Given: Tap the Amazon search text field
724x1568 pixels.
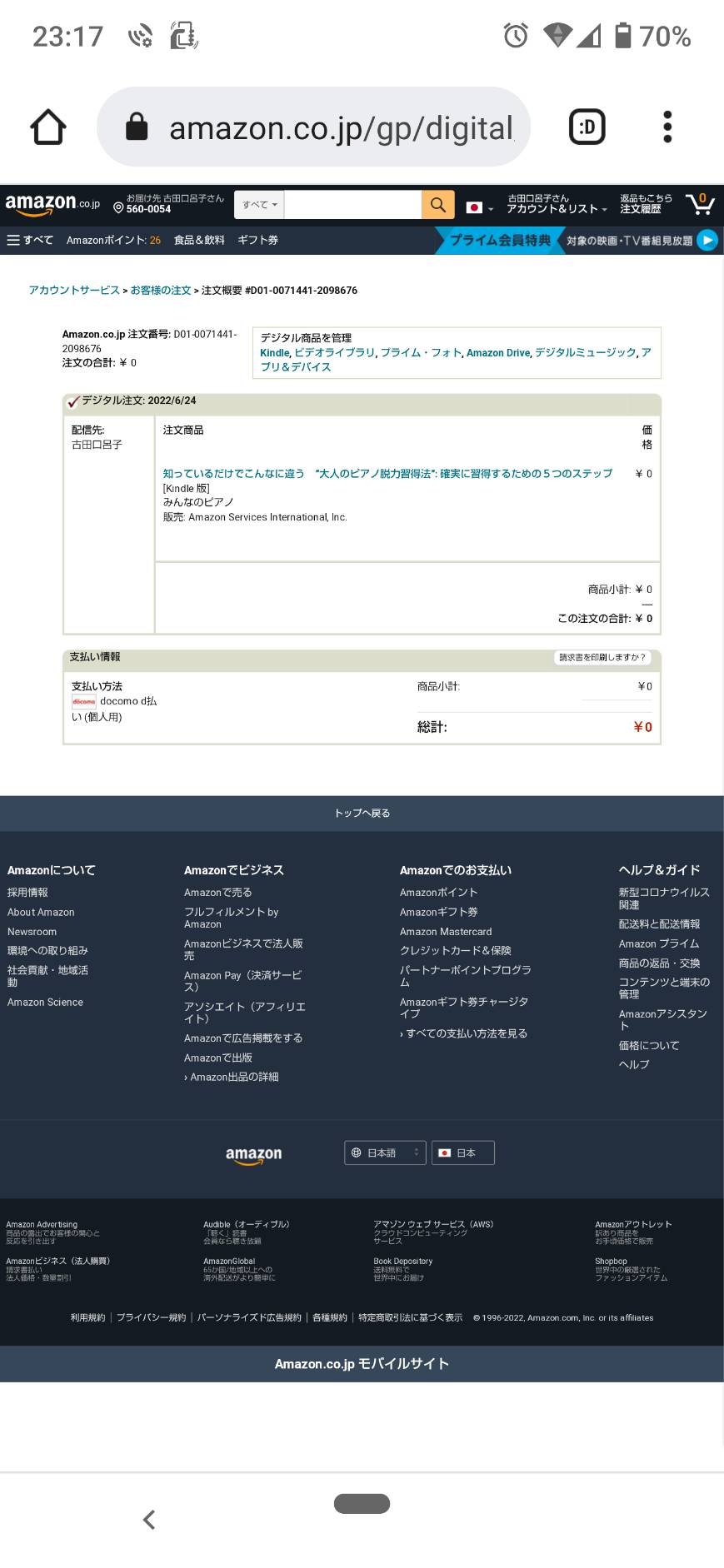Looking at the screenshot, I should [352, 205].
